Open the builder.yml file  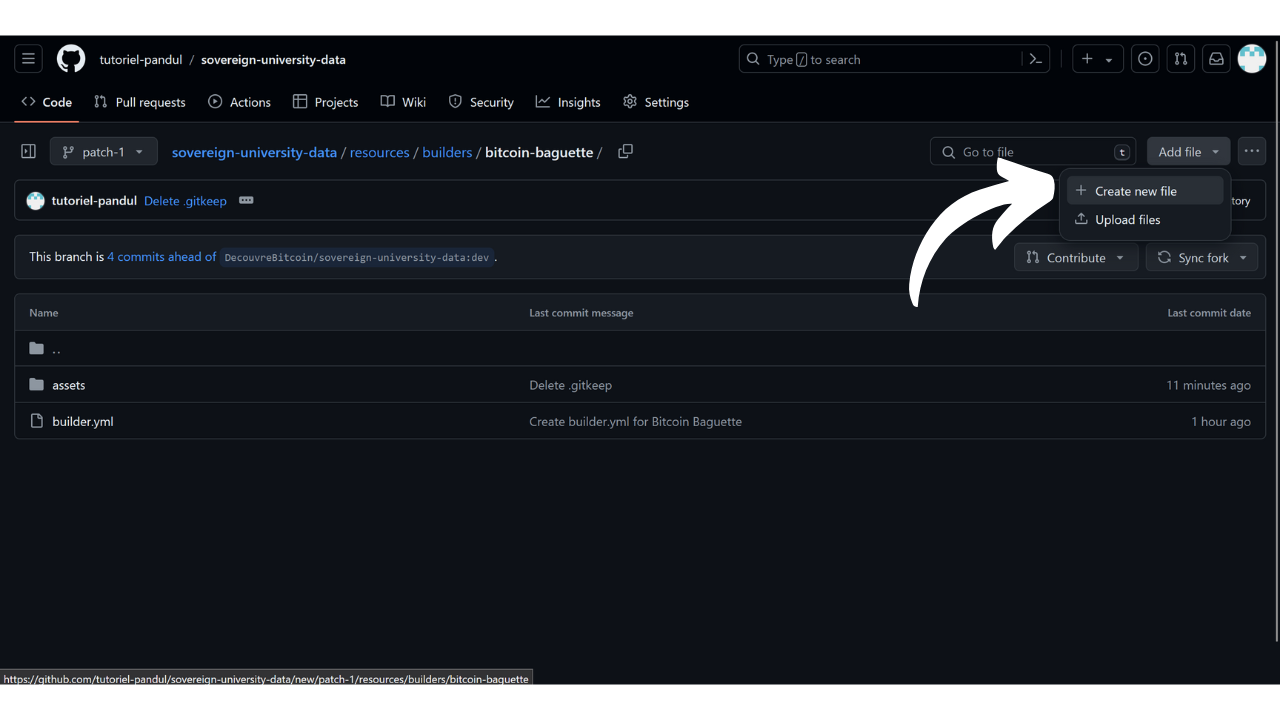[x=83, y=421]
